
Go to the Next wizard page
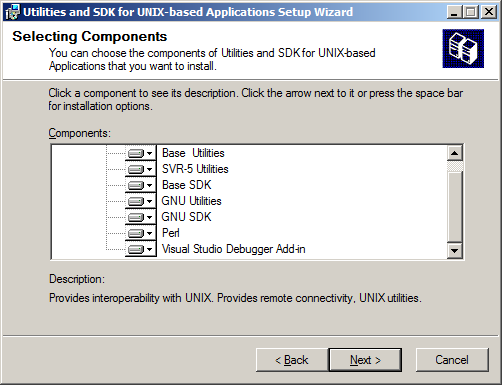[365, 360]
